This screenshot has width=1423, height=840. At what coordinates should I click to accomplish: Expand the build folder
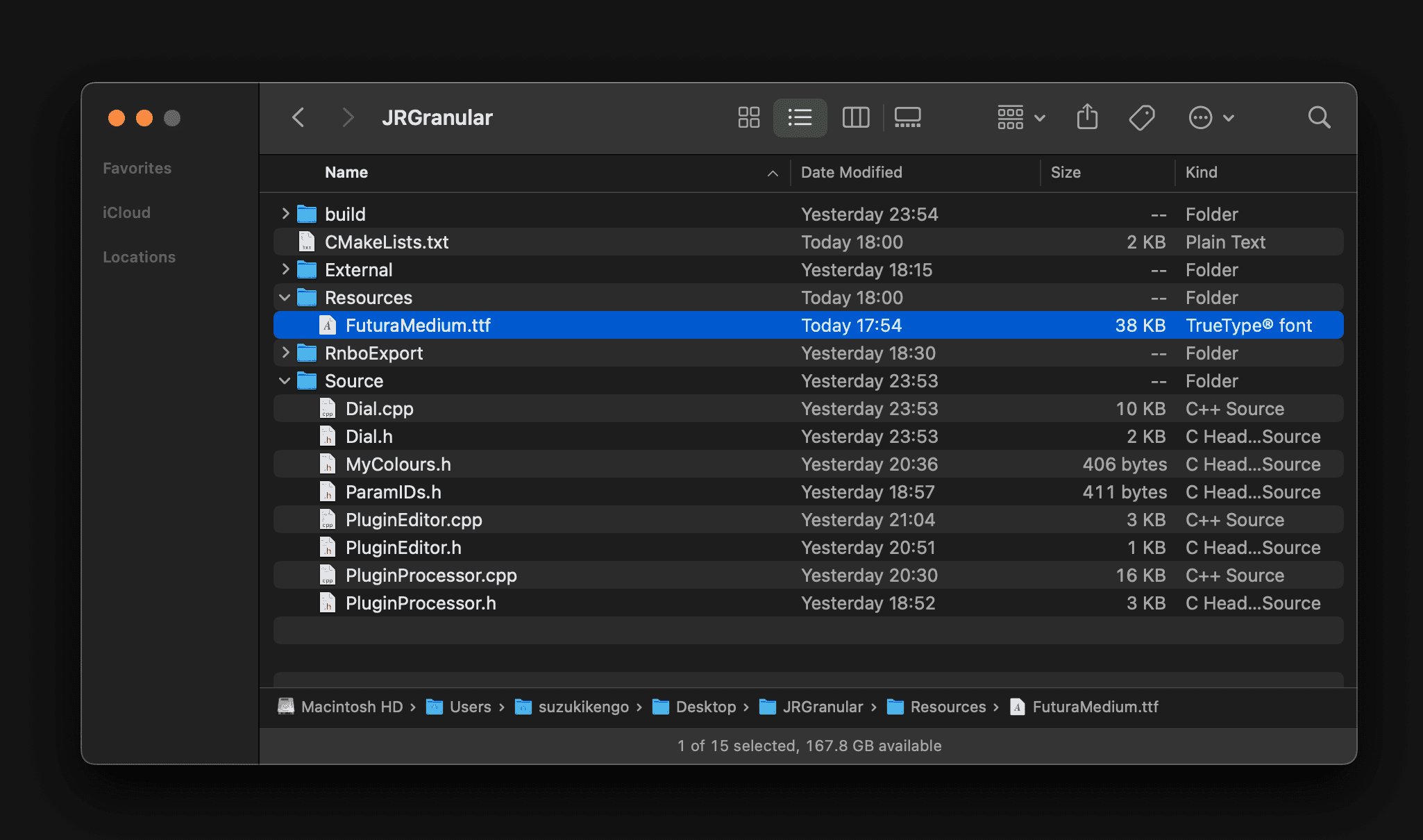tap(285, 214)
